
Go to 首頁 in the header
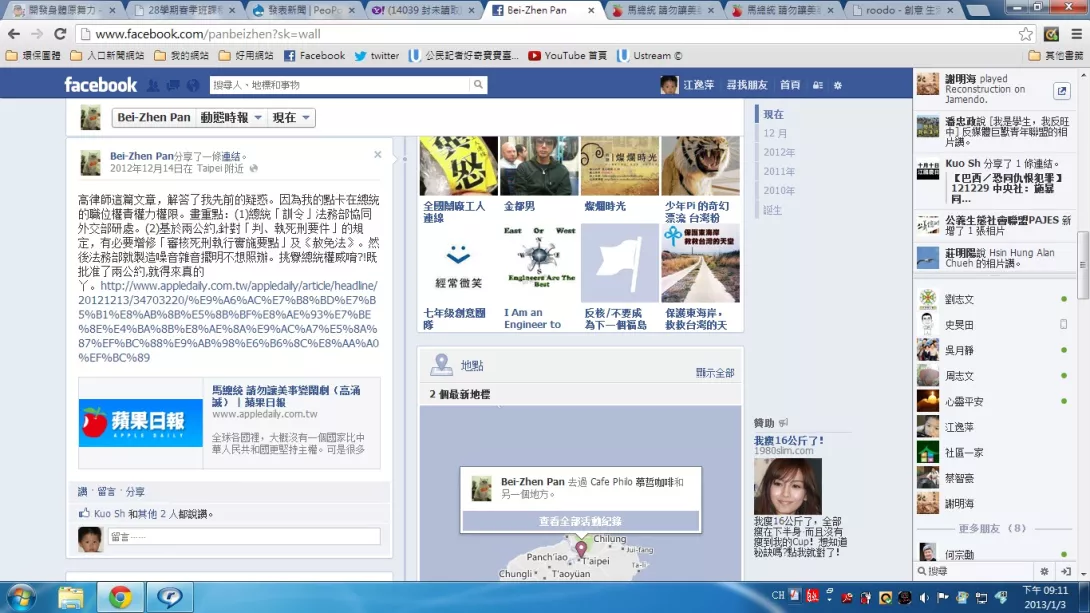[790, 85]
